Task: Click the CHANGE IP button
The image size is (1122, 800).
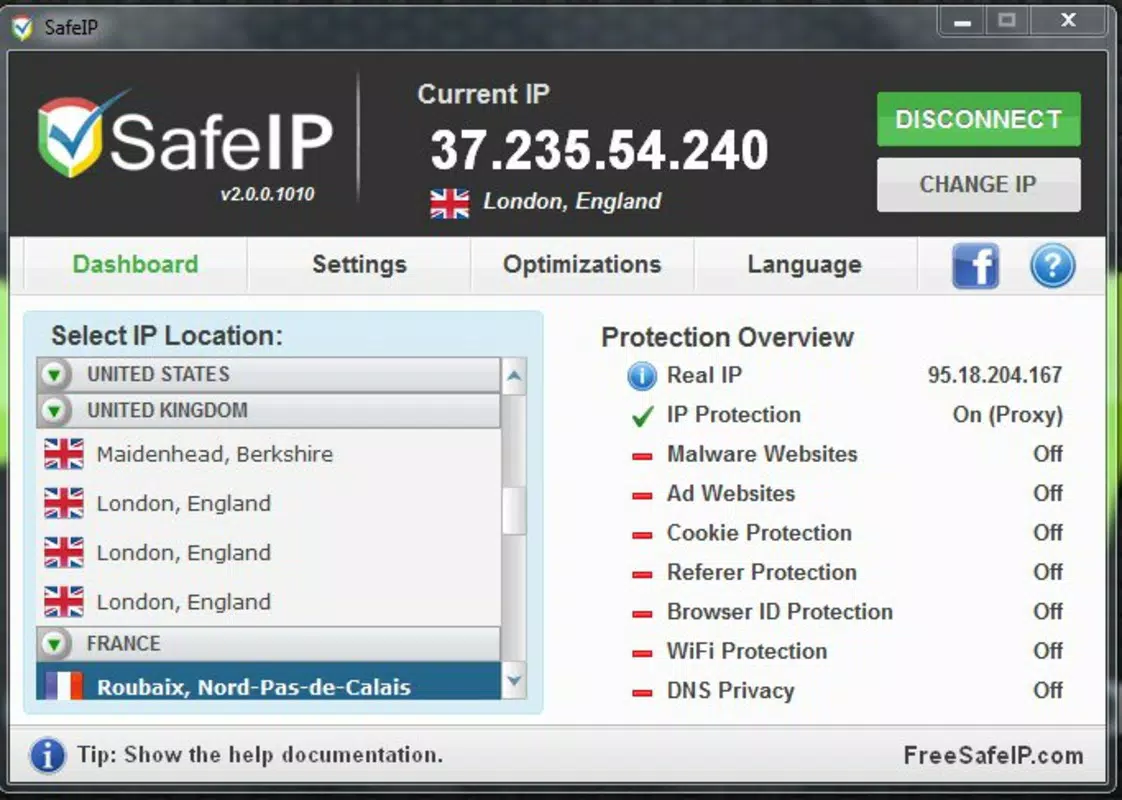Action: point(978,185)
